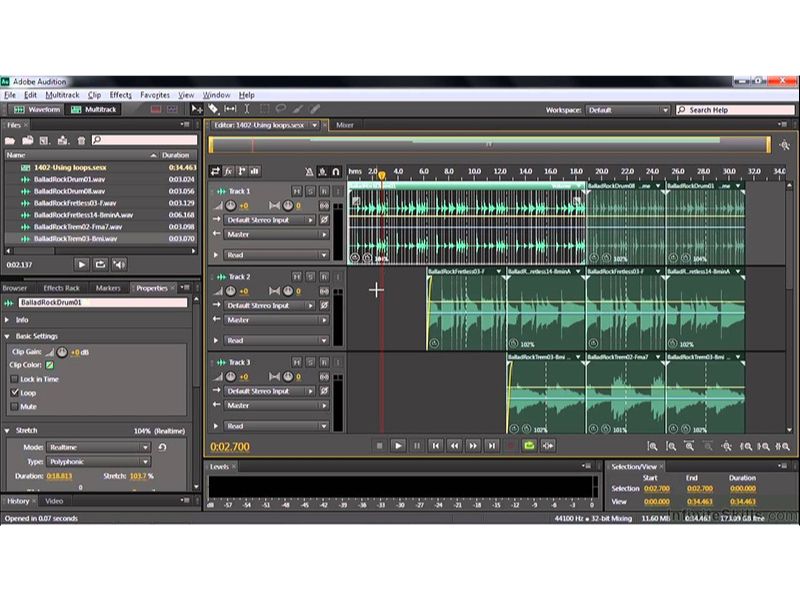Click the Import File icon in Files panel

[x=29, y=141]
